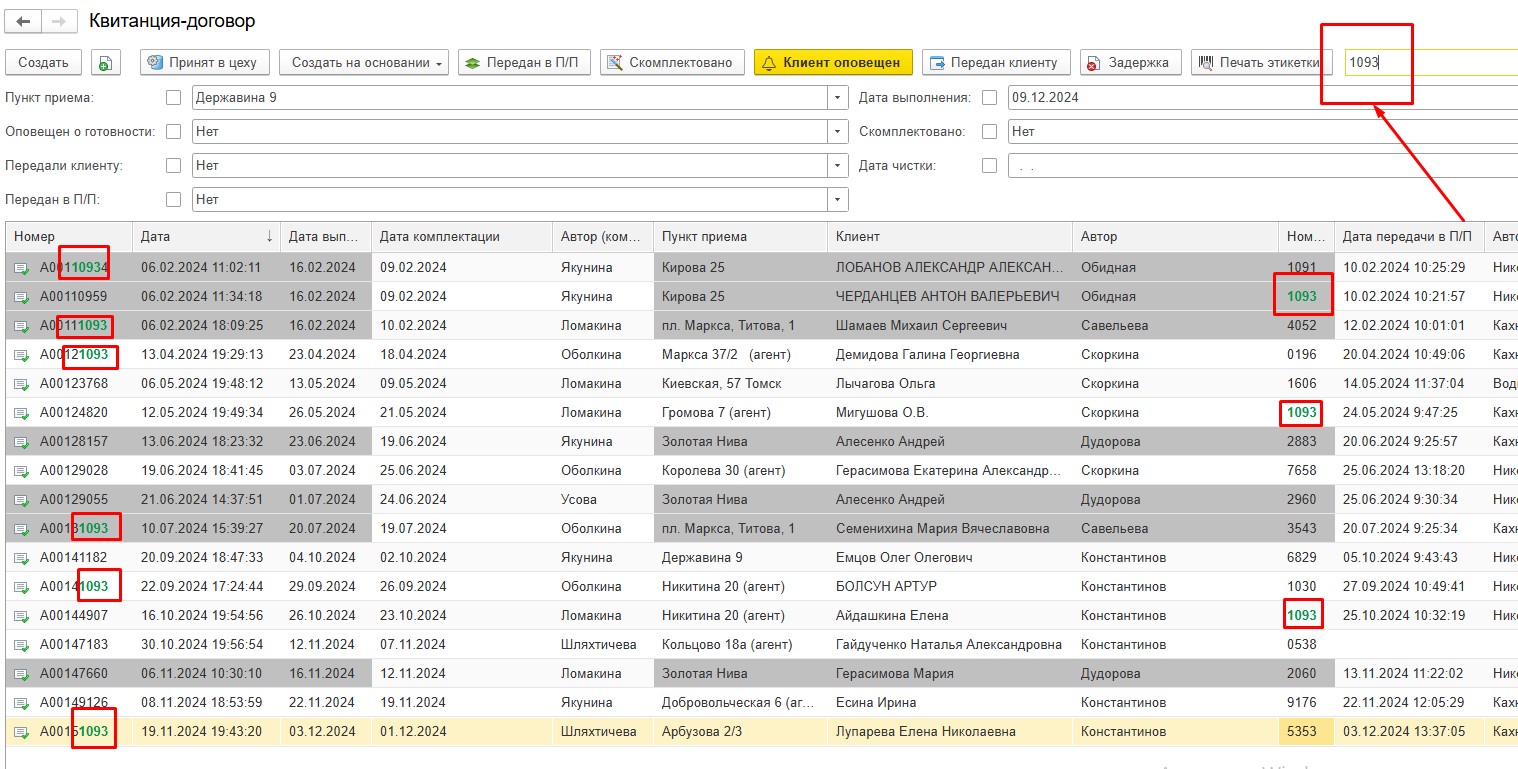This screenshot has height=769, width=1518.
Task: Go forward with the right arrow button
Action: [59, 21]
